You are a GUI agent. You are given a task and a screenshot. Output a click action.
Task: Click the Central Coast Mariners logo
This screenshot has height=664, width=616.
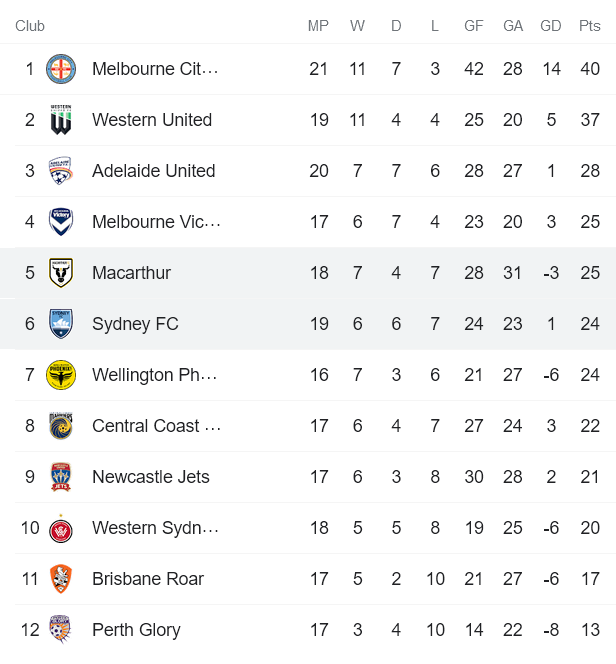[61, 426]
